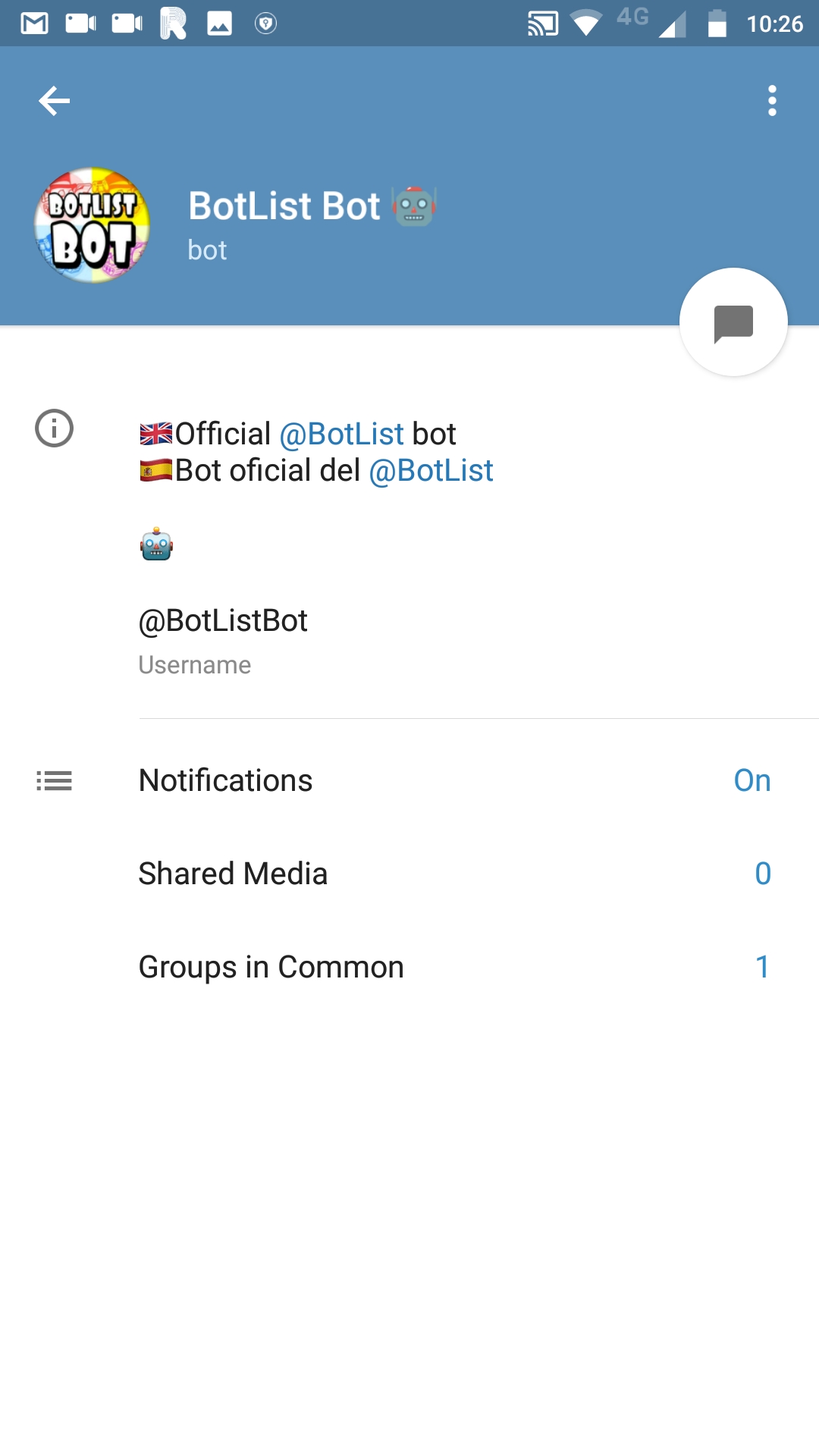Tap the robot emoji in the bot description
Viewport: 819px width, 1456px height.
156,544
